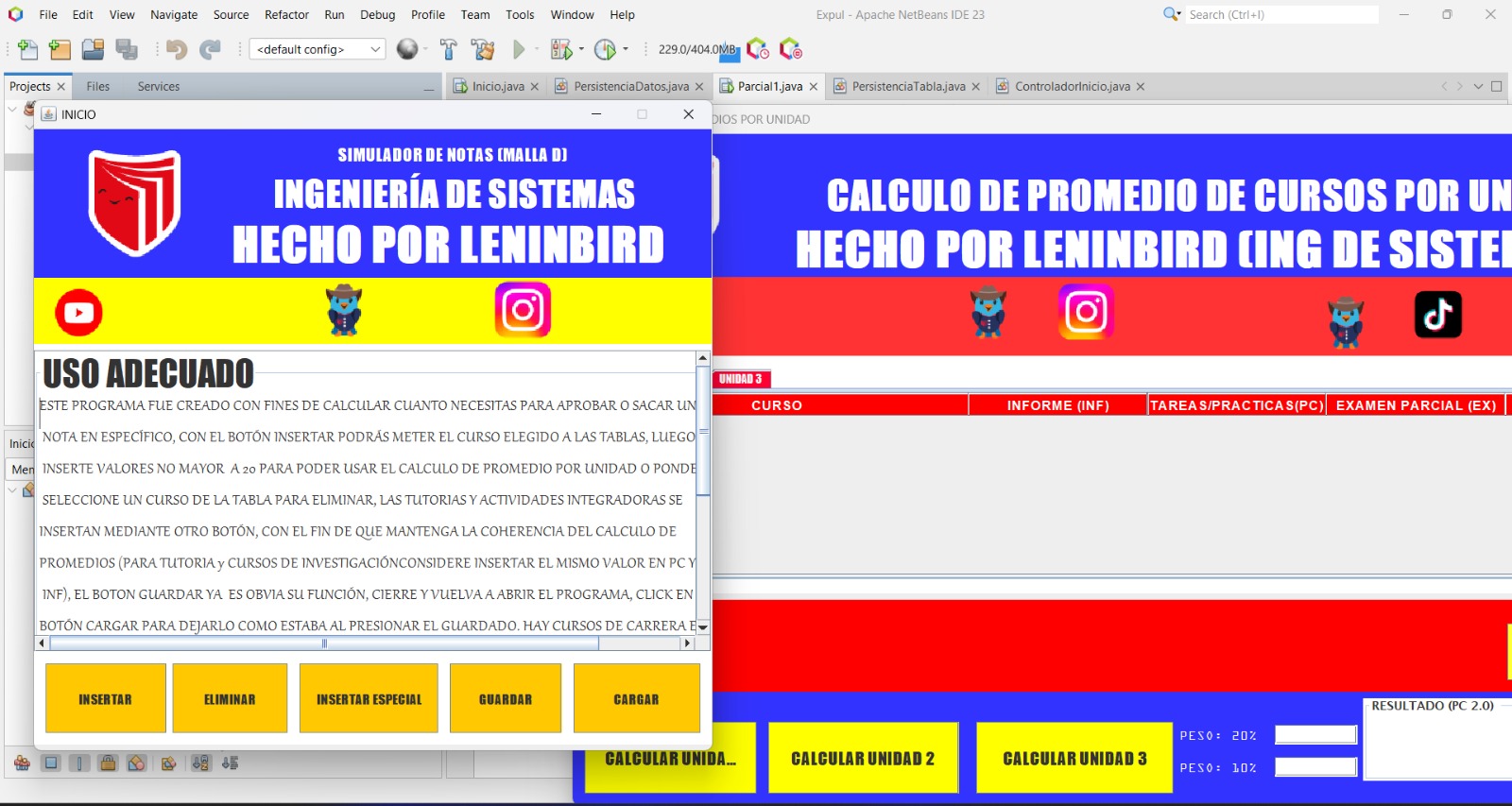Click bird mascot next to TikTok icon
Image resolution: width=1512 pixels, height=806 pixels.
1346,322
